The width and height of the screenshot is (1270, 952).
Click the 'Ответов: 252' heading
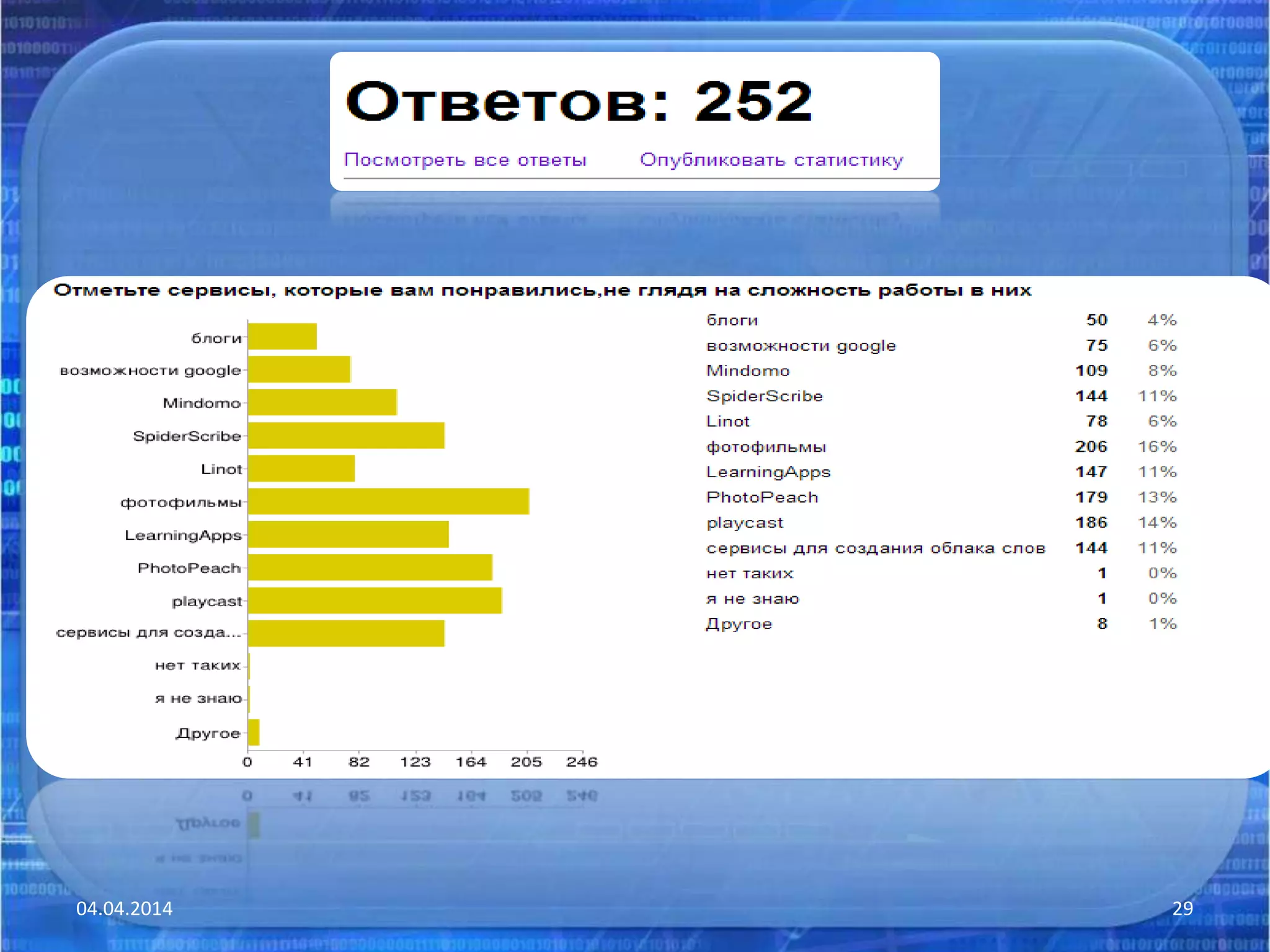coord(579,101)
